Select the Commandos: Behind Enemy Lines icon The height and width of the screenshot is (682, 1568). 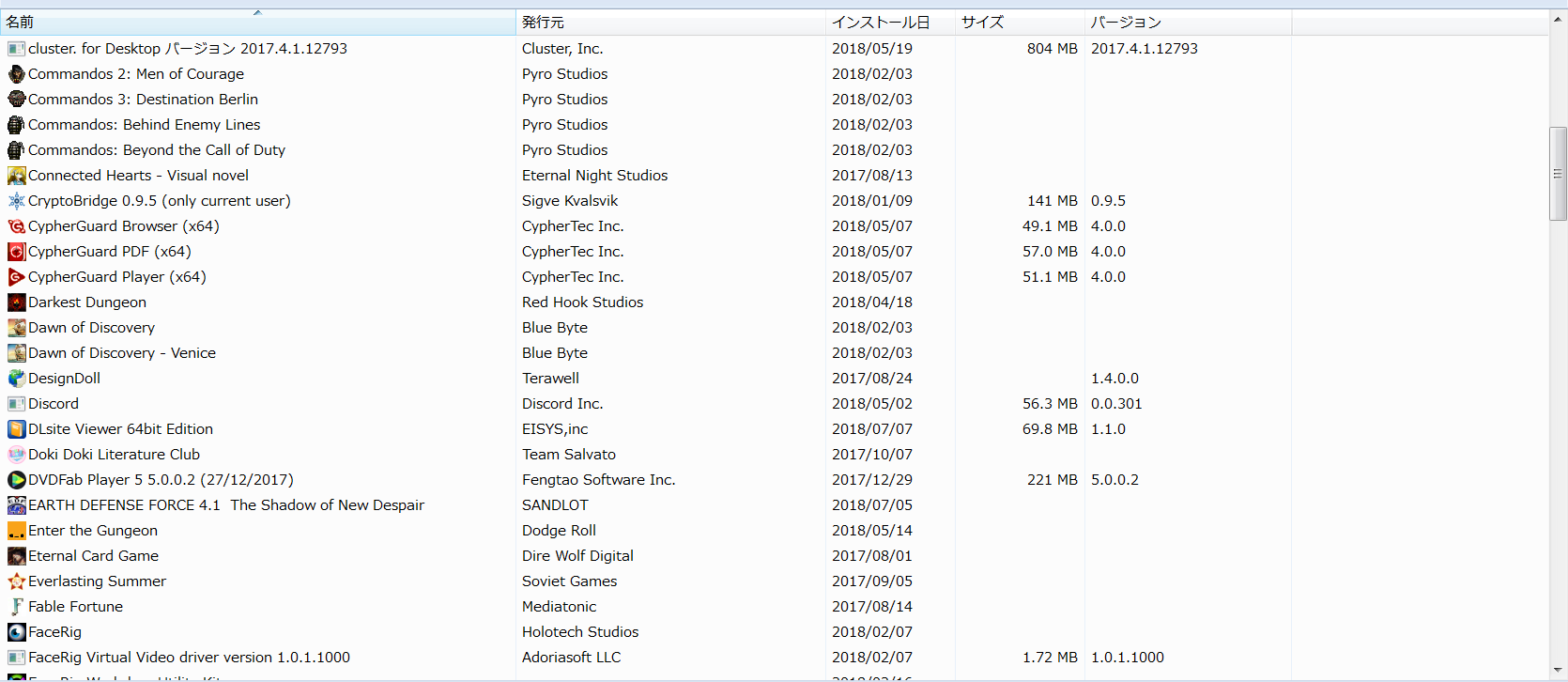pyautogui.click(x=16, y=125)
